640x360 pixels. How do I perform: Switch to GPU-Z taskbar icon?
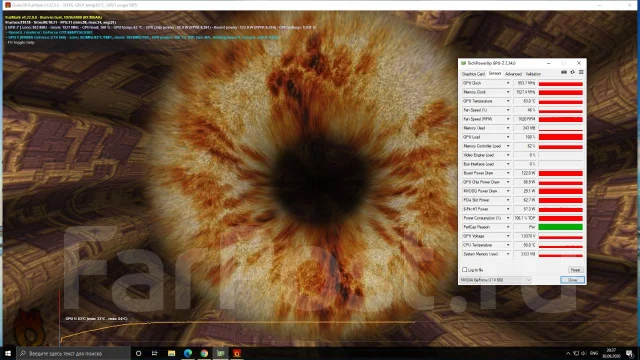(220, 353)
